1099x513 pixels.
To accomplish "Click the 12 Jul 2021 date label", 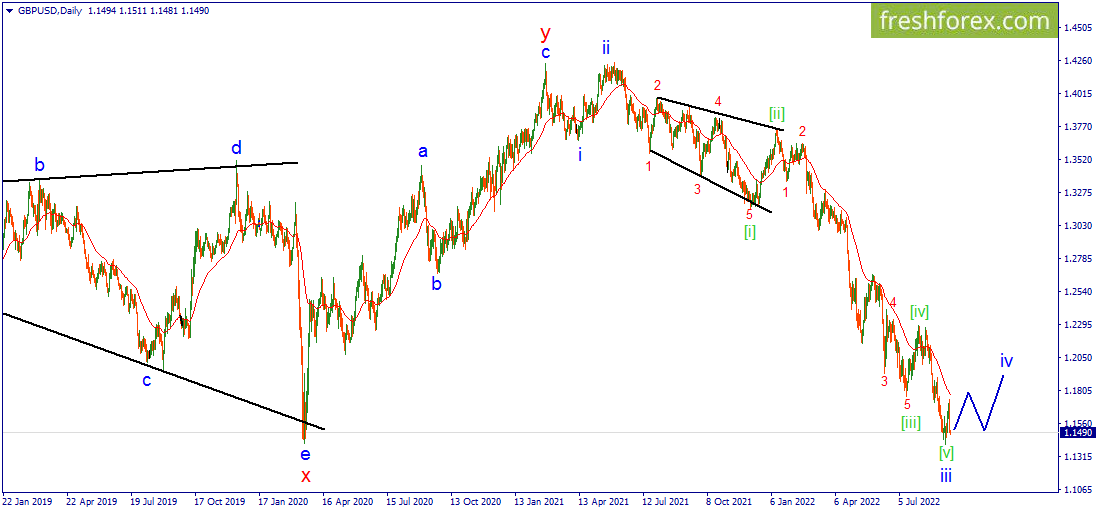I will coord(667,502).
